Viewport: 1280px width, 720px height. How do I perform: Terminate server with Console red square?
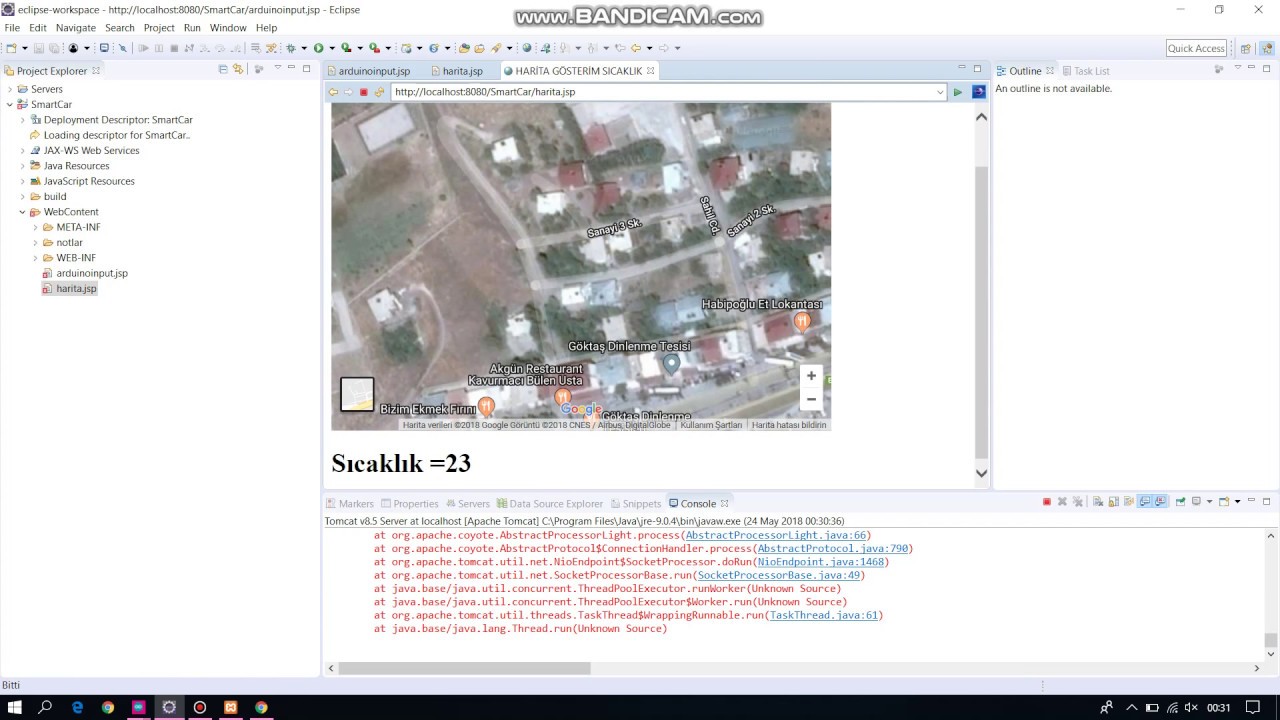pyautogui.click(x=1047, y=502)
